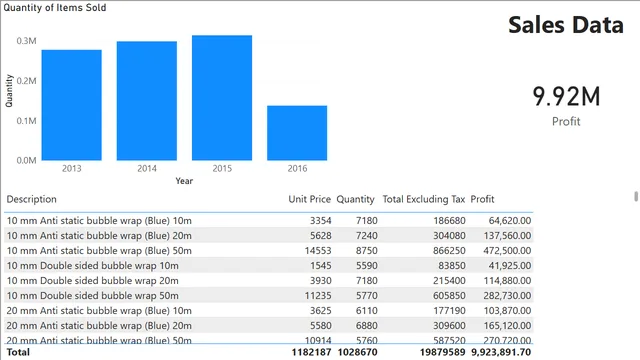Click the Total row label
The width and height of the screenshot is (640, 360).
tap(18, 352)
